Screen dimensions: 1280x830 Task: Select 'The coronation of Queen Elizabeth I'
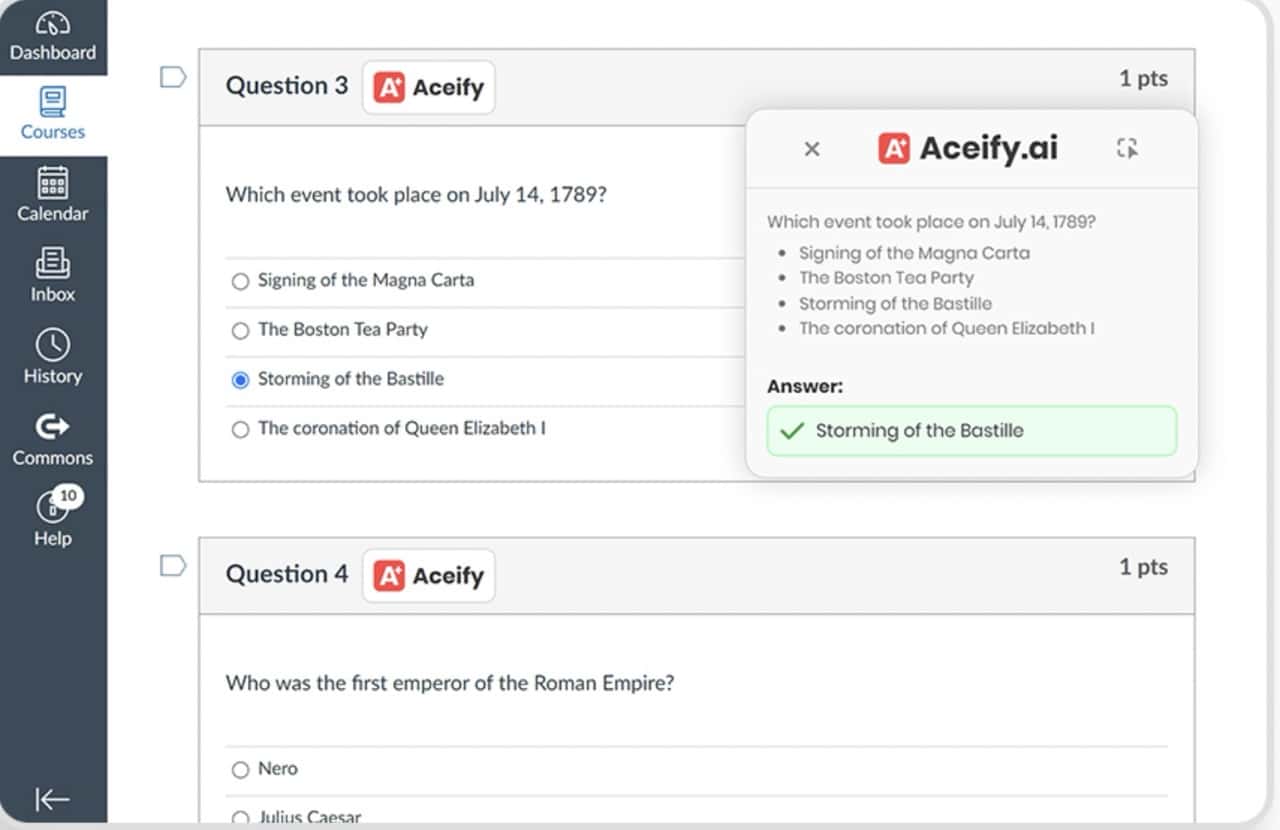tap(240, 428)
